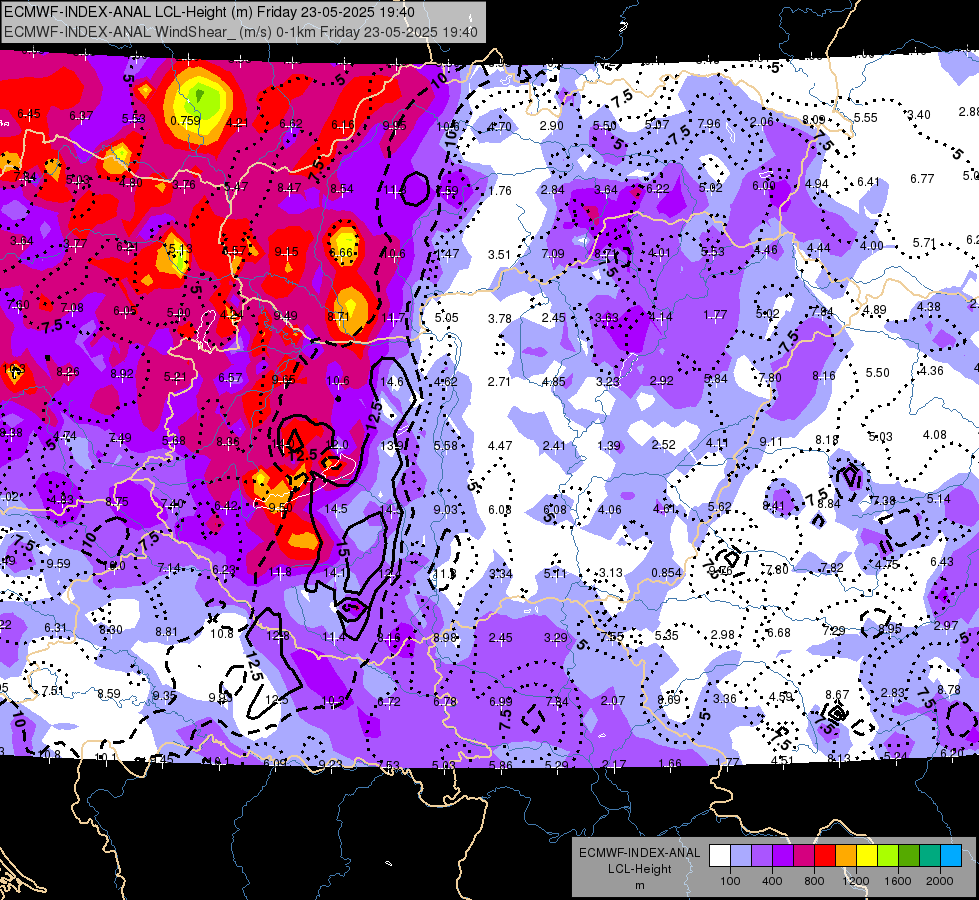
Task: Click the '0.759' value on the yellow-green peak
Action: [x=185, y=121]
